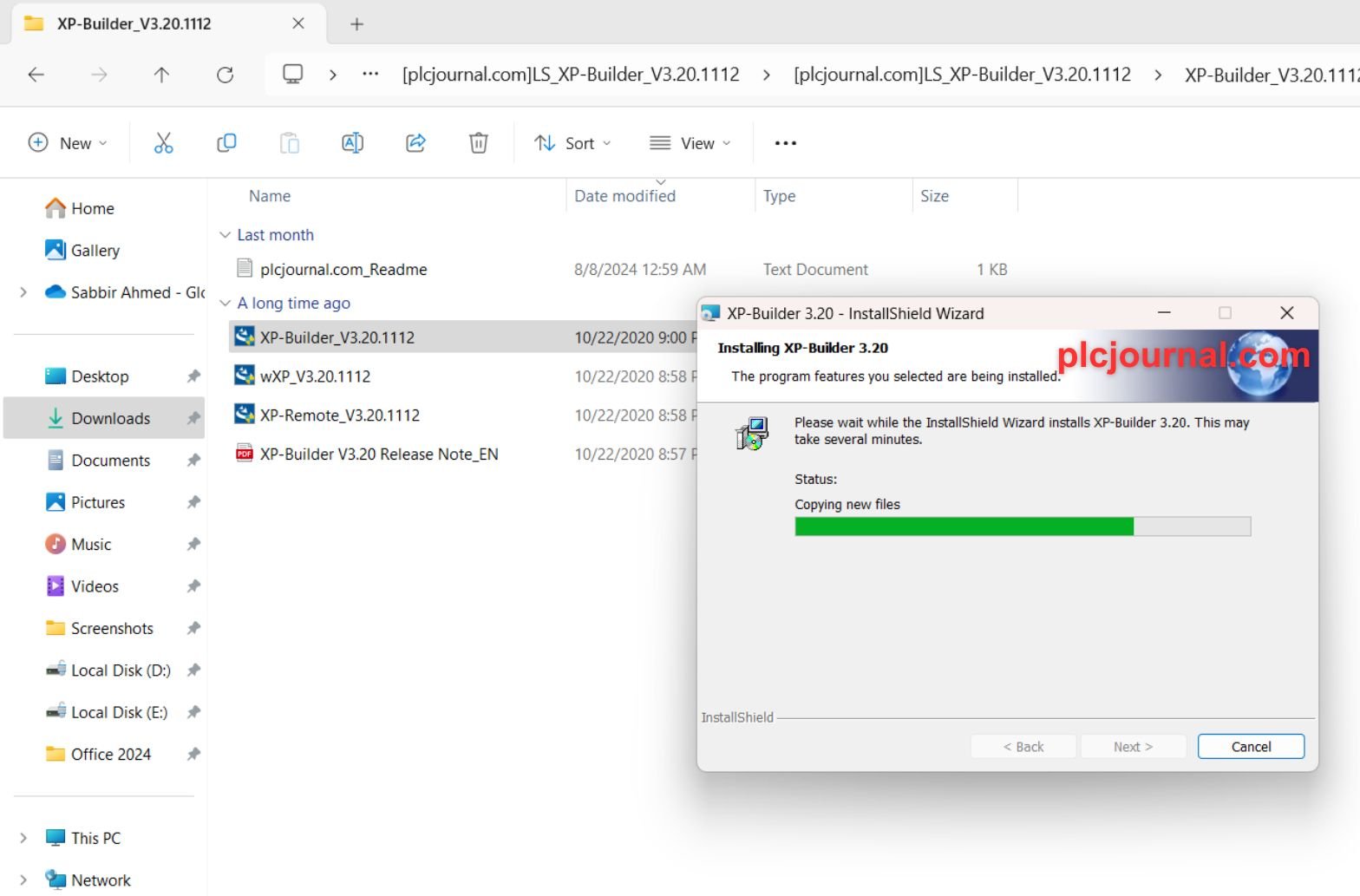The height and width of the screenshot is (896, 1360).
Task: Cancel the XP-Builder installation
Action: click(x=1251, y=747)
